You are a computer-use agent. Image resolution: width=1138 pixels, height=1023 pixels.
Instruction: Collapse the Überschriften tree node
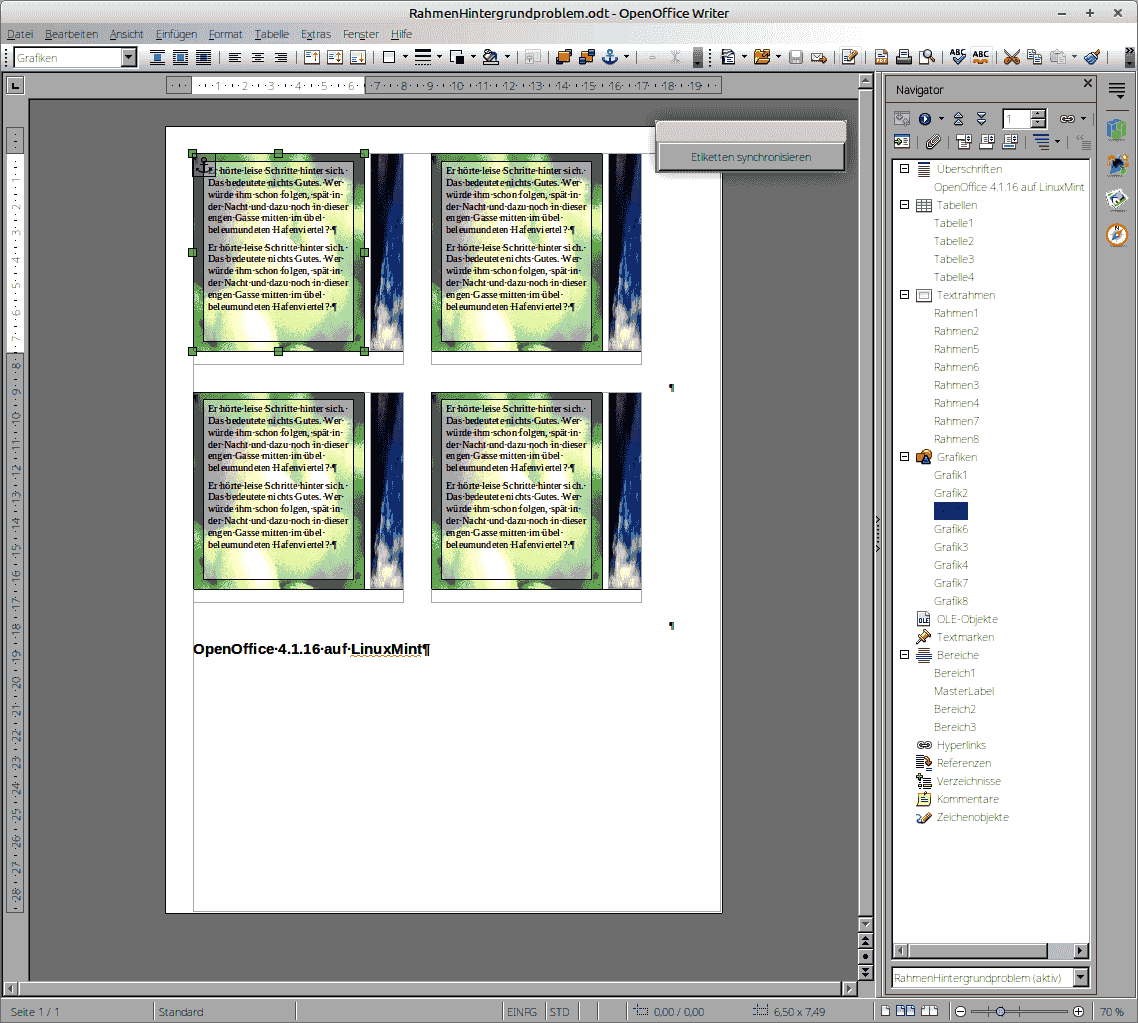[904, 168]
